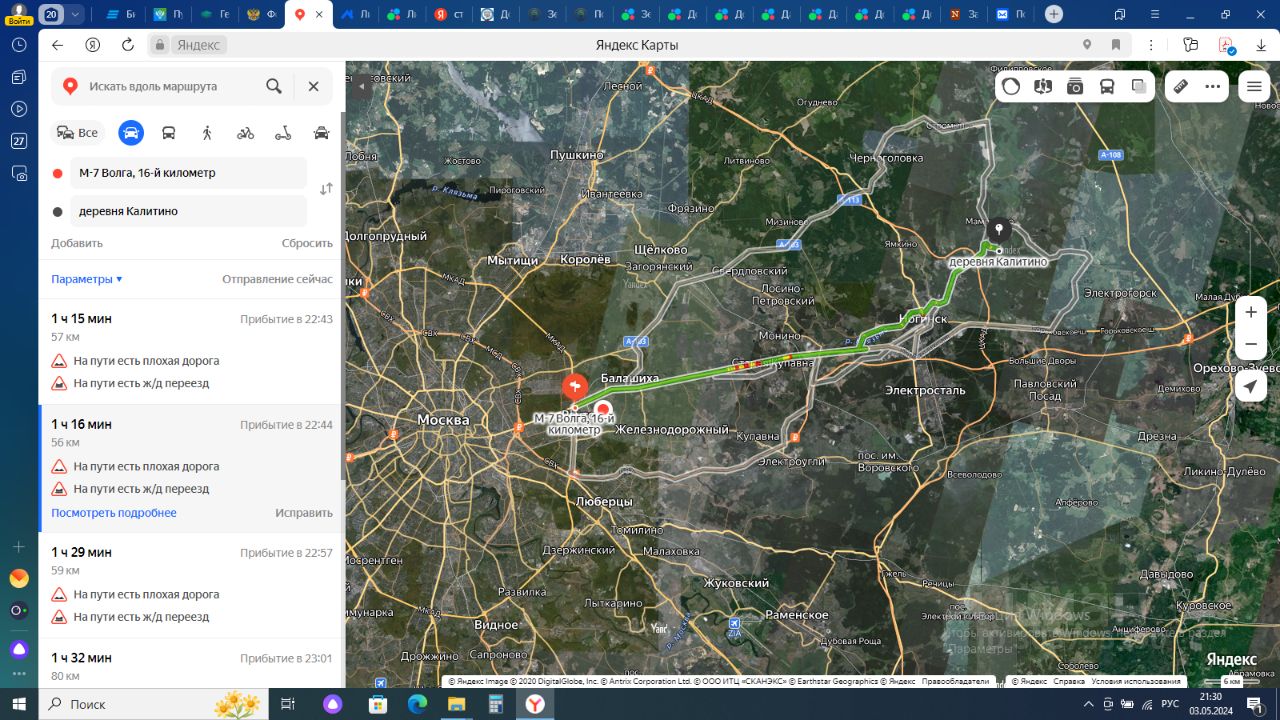This screenshot has width=1280, height=720.
Task: Pick the taxi route mode
Action: pos(321,133)
